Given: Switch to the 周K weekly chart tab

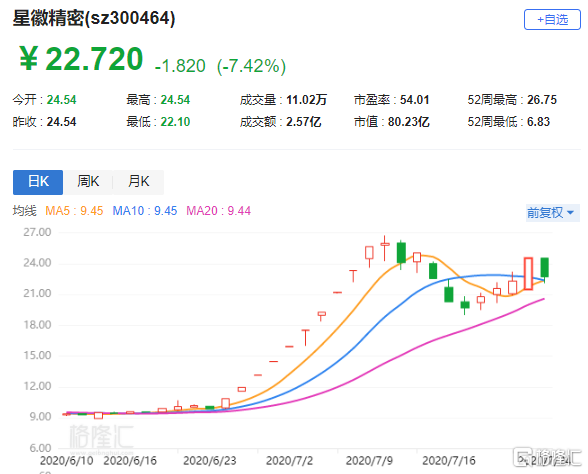Looking at the screenshot, I should click(88, 182).
